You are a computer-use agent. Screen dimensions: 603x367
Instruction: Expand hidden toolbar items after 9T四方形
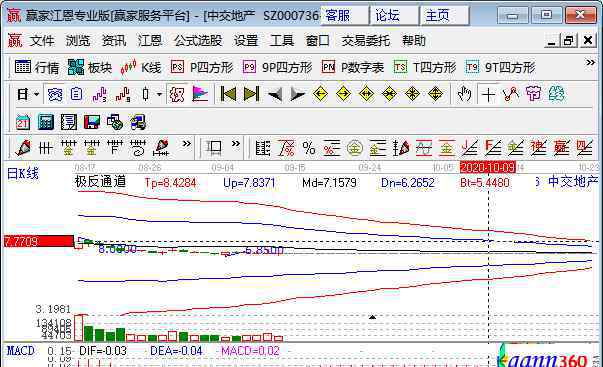pyautogui.click(x=590, y=62)
